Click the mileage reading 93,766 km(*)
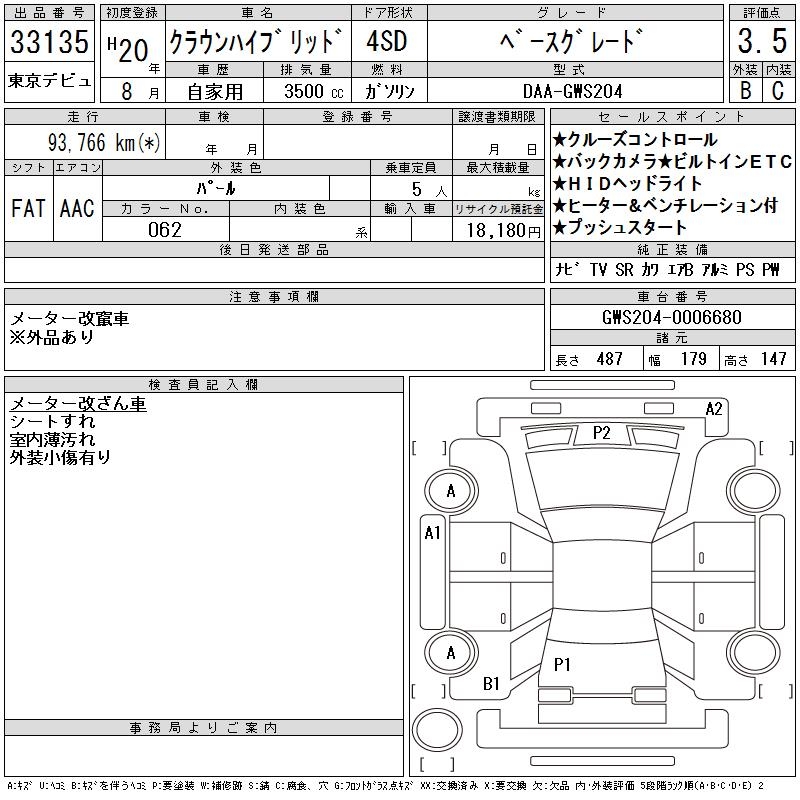The width and height of the screenshot is (800, 800). tap(104, 142)
